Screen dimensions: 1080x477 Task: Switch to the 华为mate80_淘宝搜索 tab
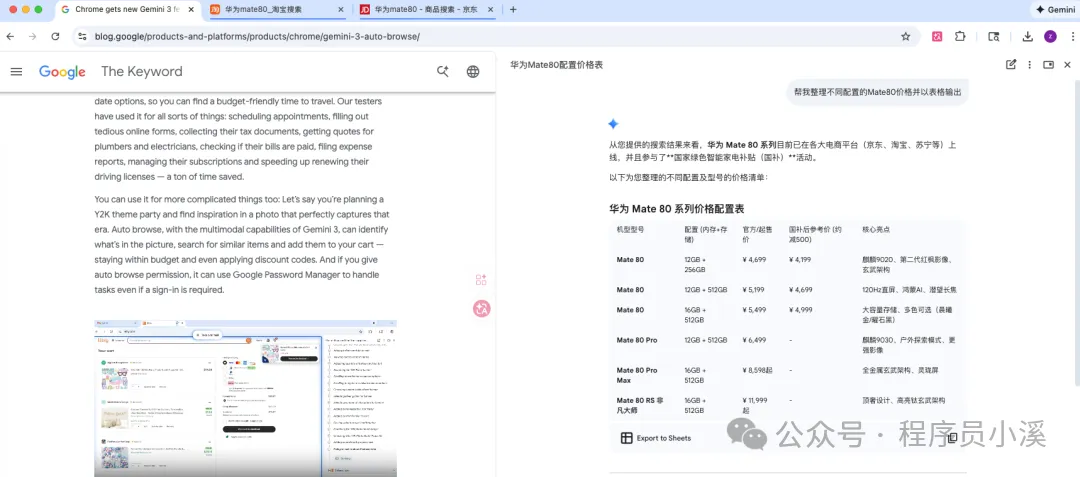275,10
